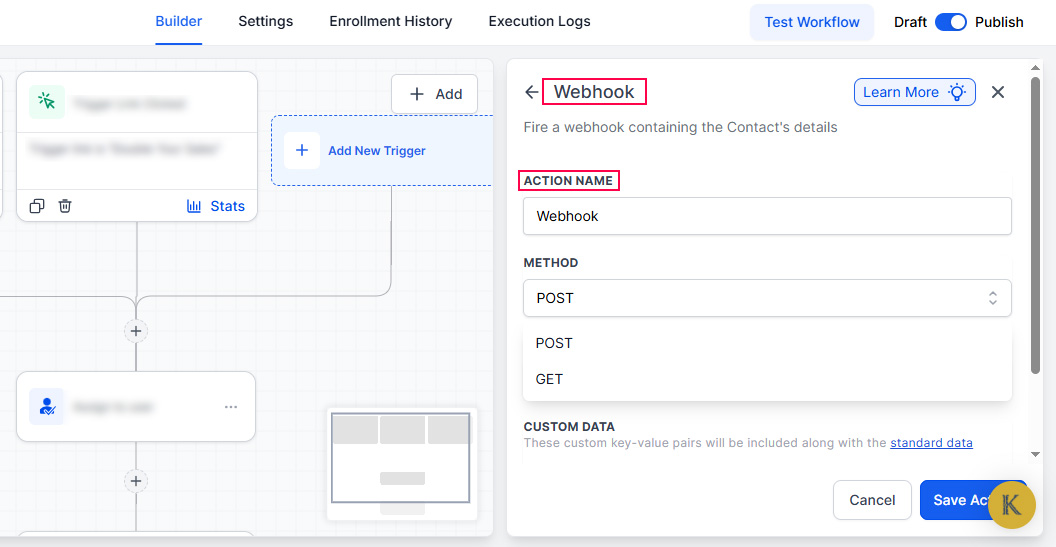Image resolution: width=1056 pixels, height=547 pixels.
Task: Click the assign-to-user action icon
Action: (x=47, y=407)
